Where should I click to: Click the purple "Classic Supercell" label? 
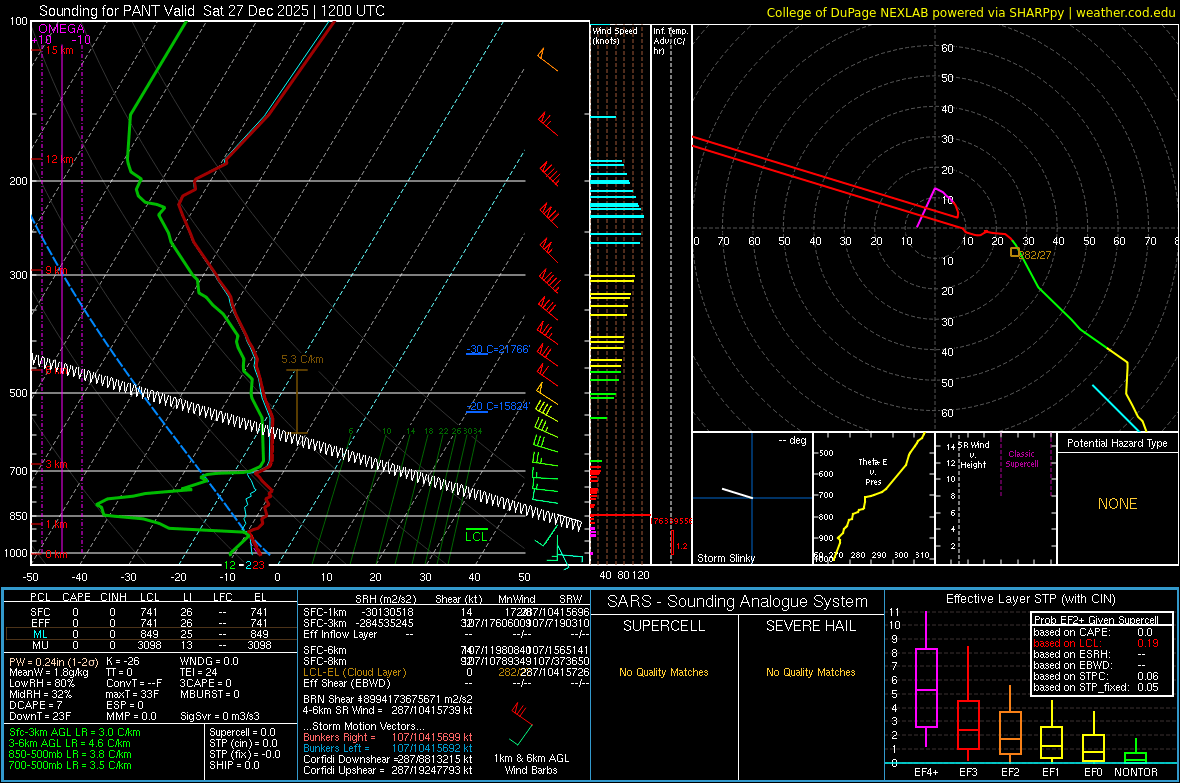click(1021, 459)
